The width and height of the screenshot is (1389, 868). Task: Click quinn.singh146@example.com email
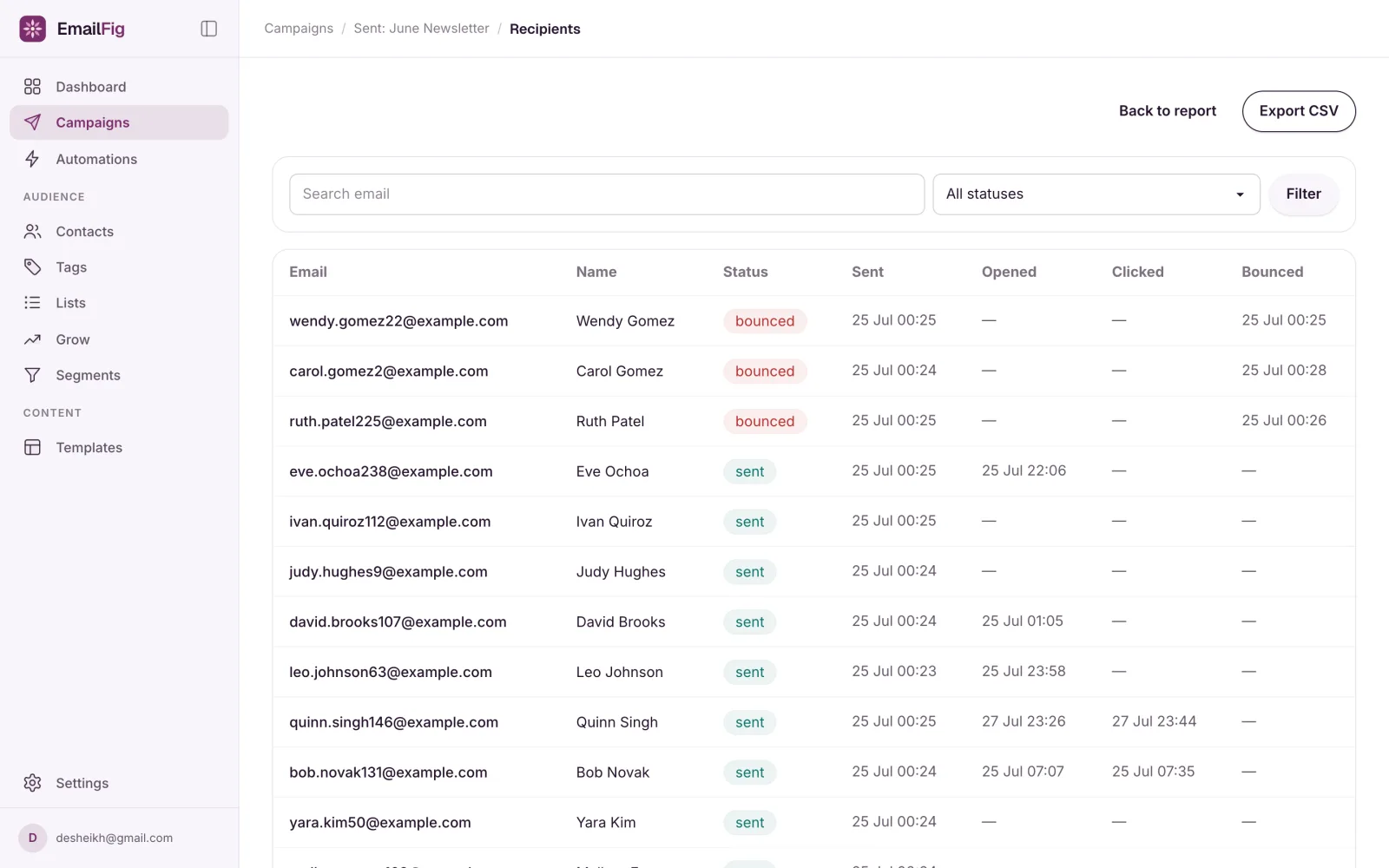(x=393, y=722)
